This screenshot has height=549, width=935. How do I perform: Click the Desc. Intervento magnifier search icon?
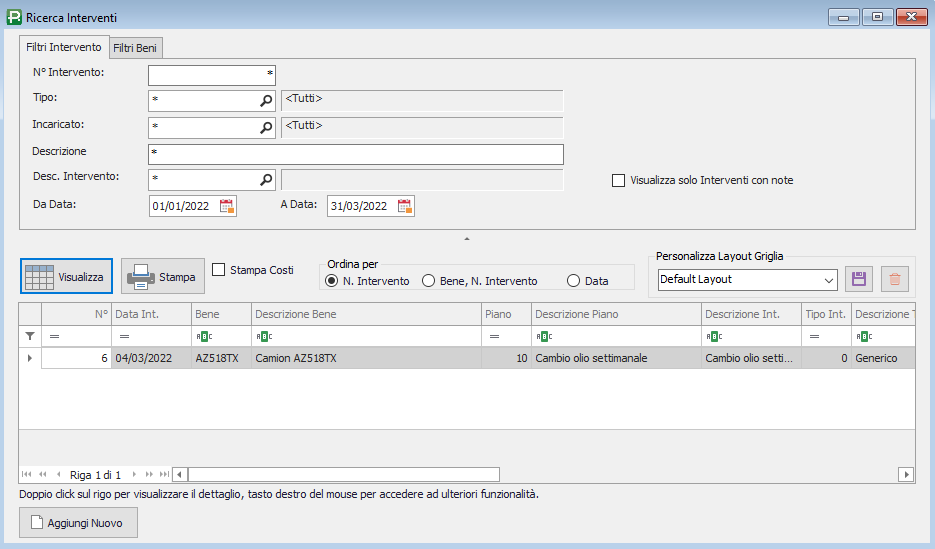point(267,180)
